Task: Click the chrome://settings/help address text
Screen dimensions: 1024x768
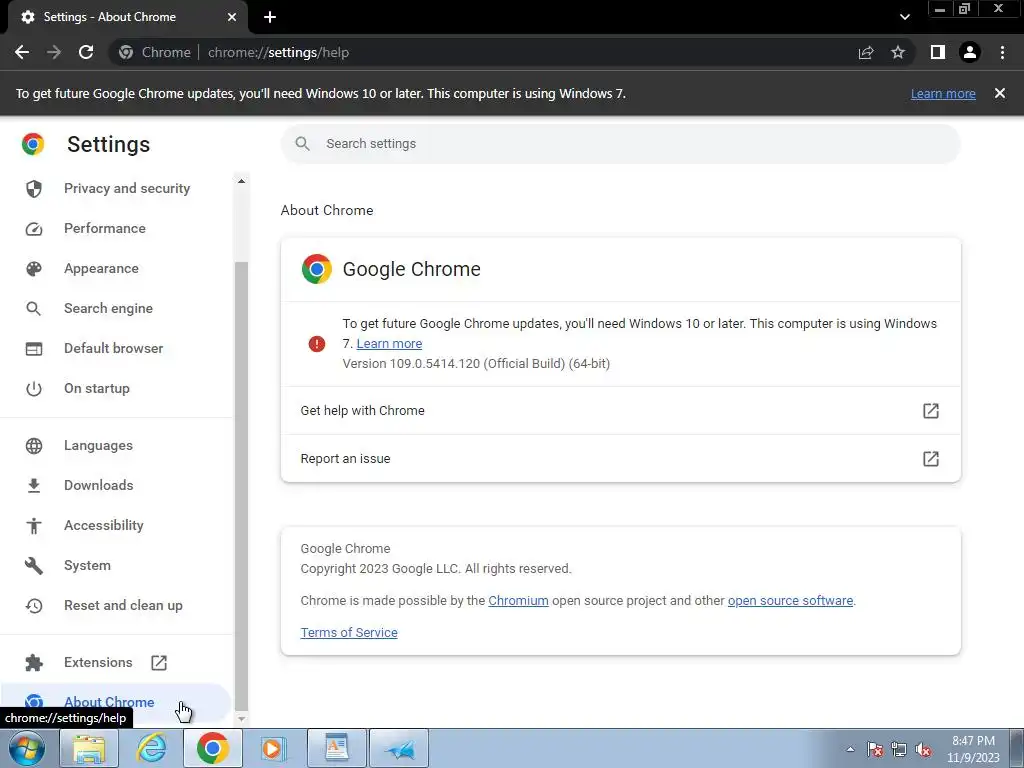Action: click(x=278, y=52)
